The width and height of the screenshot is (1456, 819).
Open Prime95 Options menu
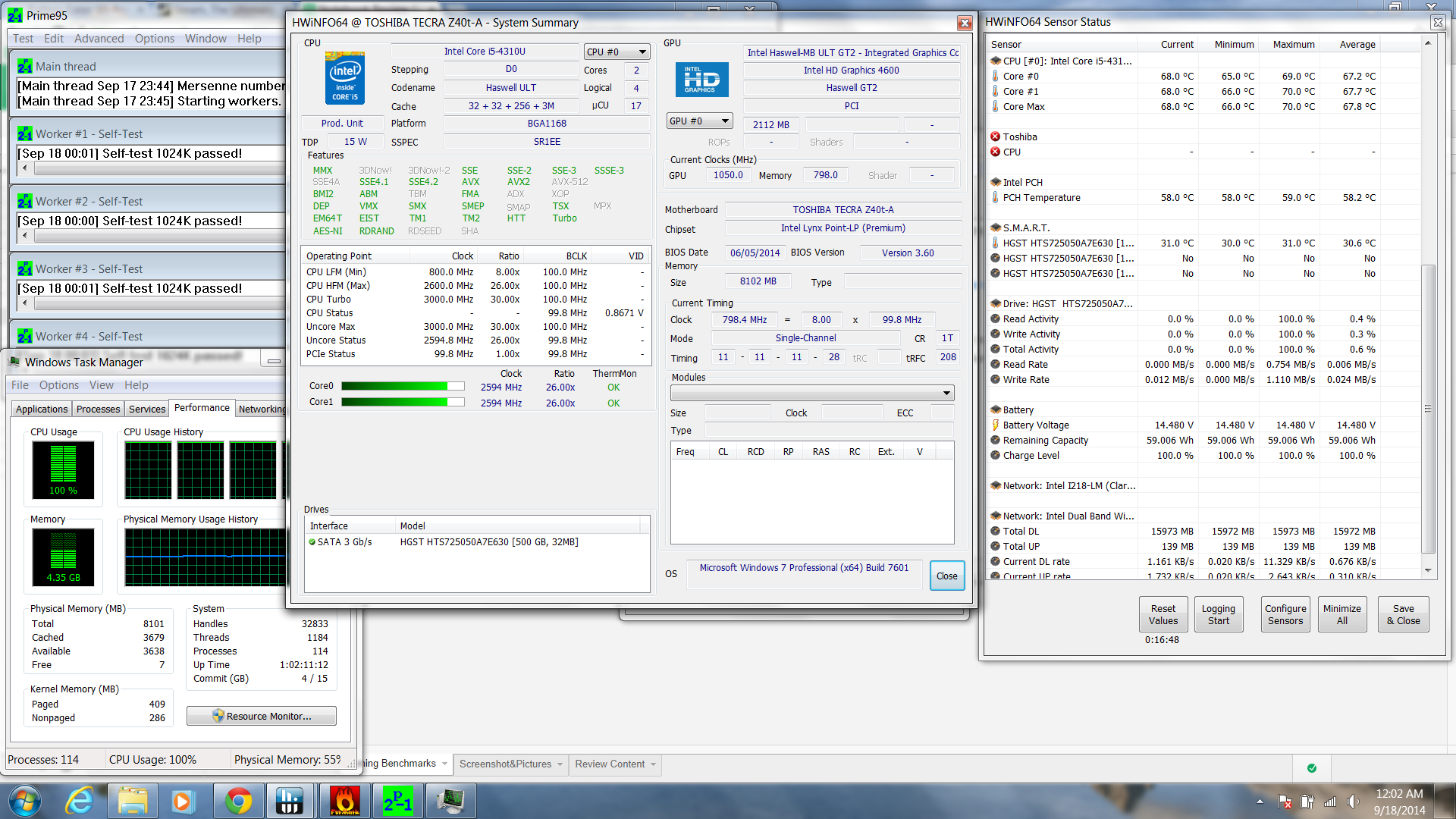click(154, 39)
